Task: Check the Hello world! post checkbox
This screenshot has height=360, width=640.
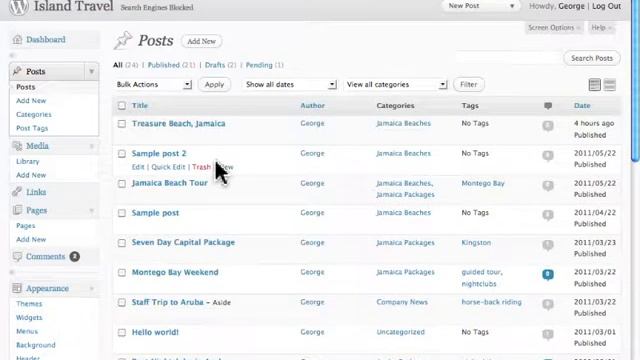Action: pos(122,333)
